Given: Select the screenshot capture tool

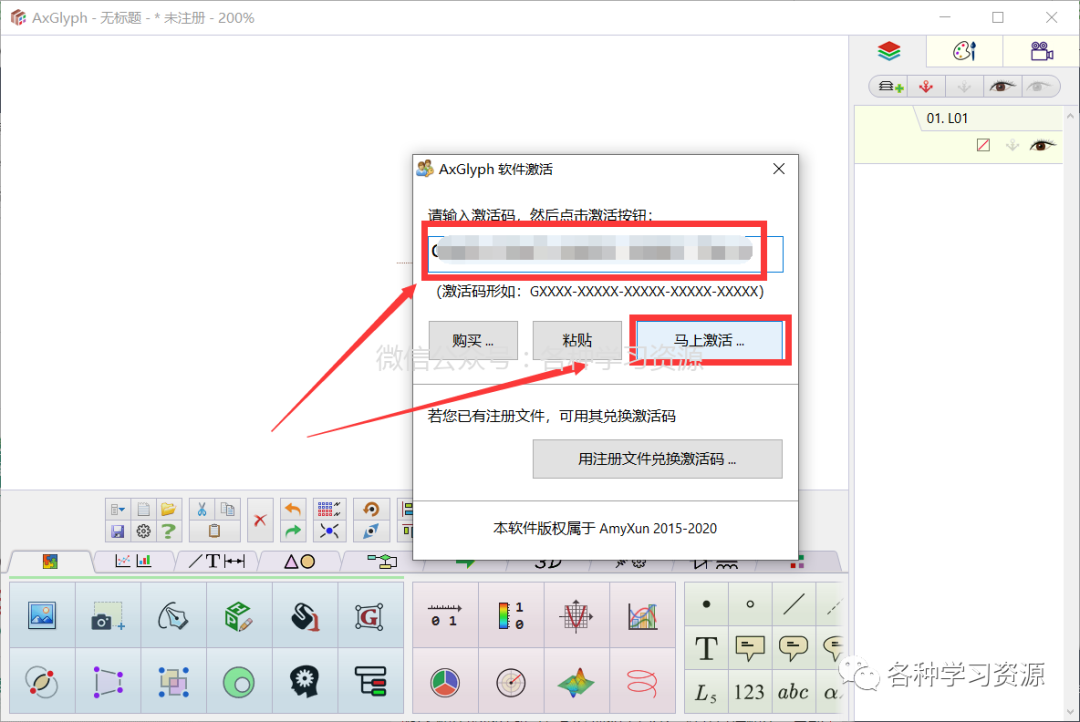Looking at the screenshot, I should click(108, 615).
